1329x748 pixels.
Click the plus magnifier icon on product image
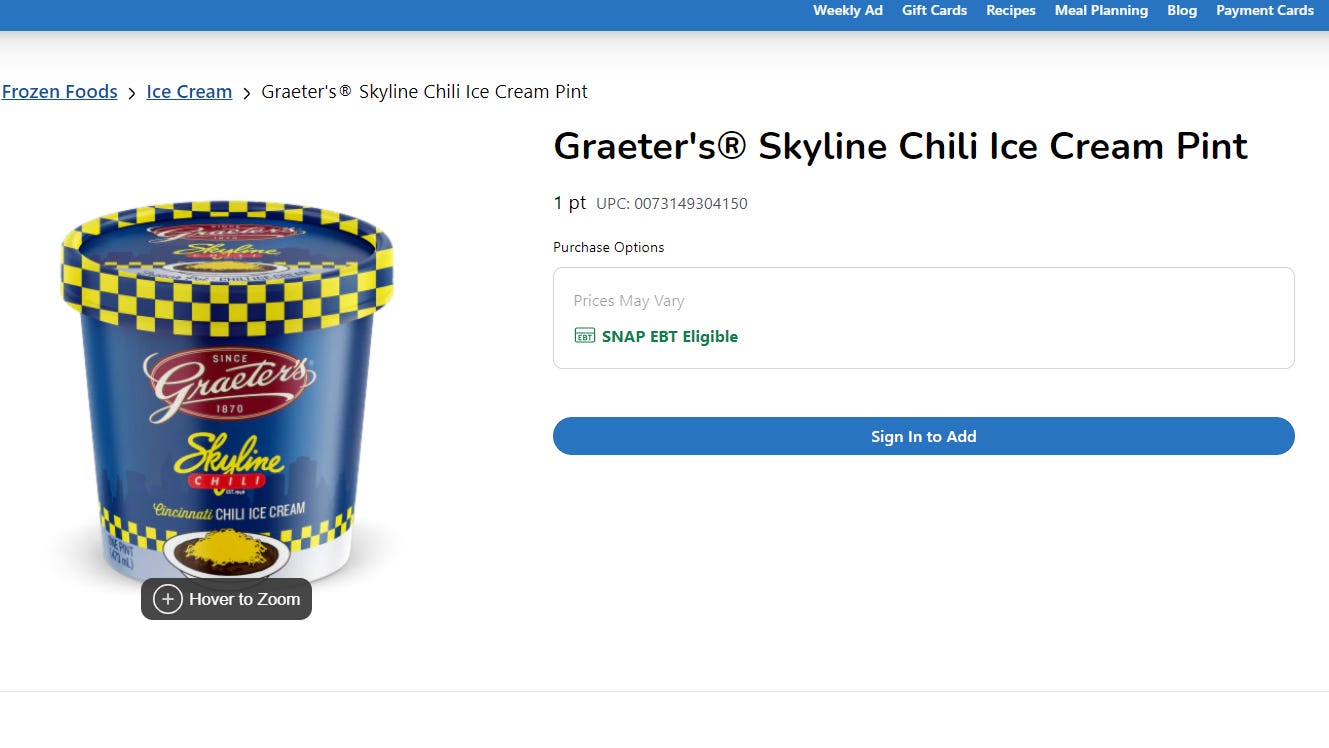coord(168,600)
